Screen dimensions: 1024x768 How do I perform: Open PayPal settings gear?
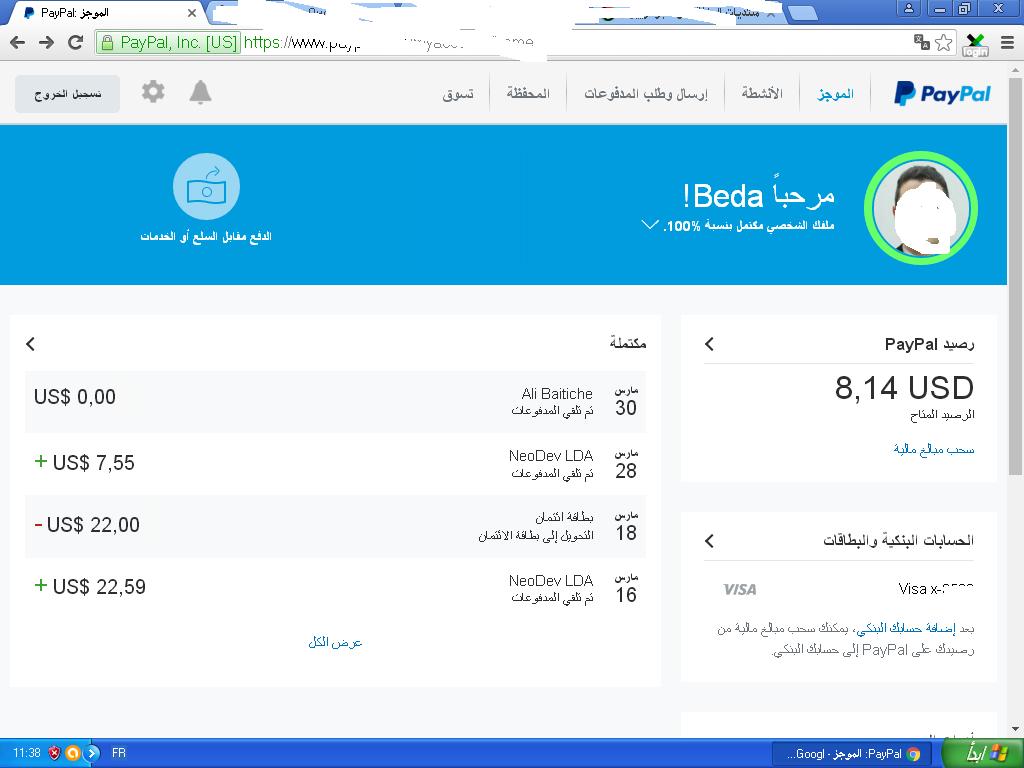[x=153, y=91]
